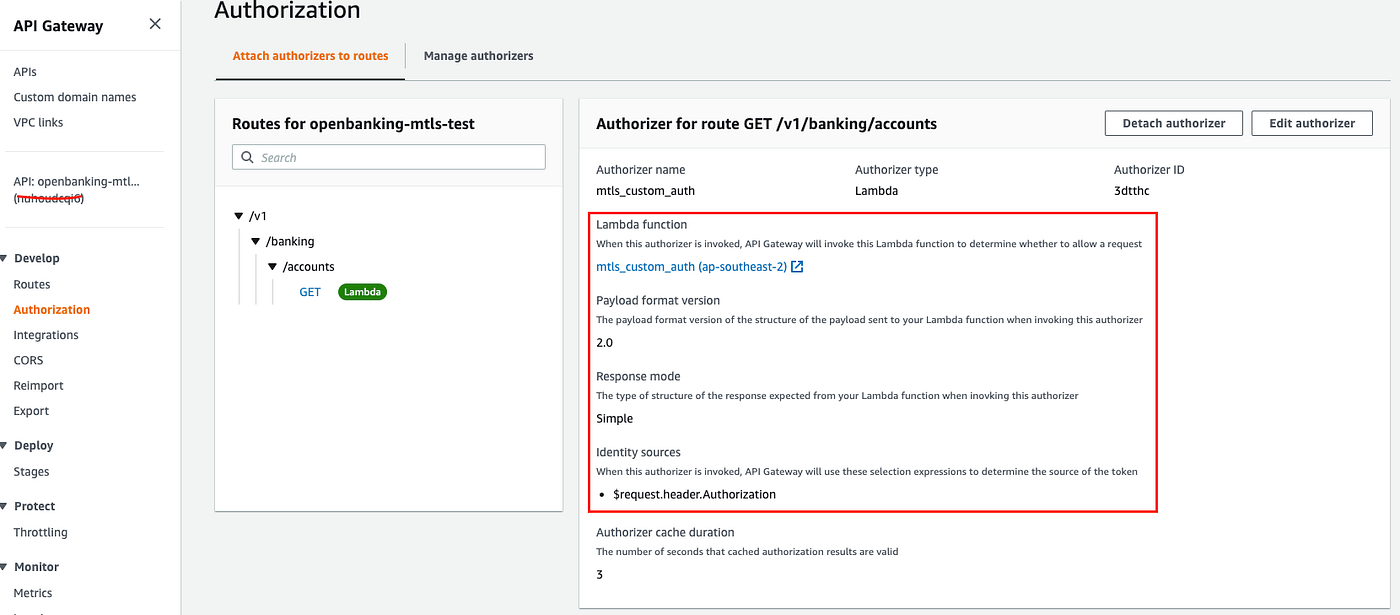
Task: Click the external link icon beside mtls_custom_auth
Action: [x=797, y=267]
